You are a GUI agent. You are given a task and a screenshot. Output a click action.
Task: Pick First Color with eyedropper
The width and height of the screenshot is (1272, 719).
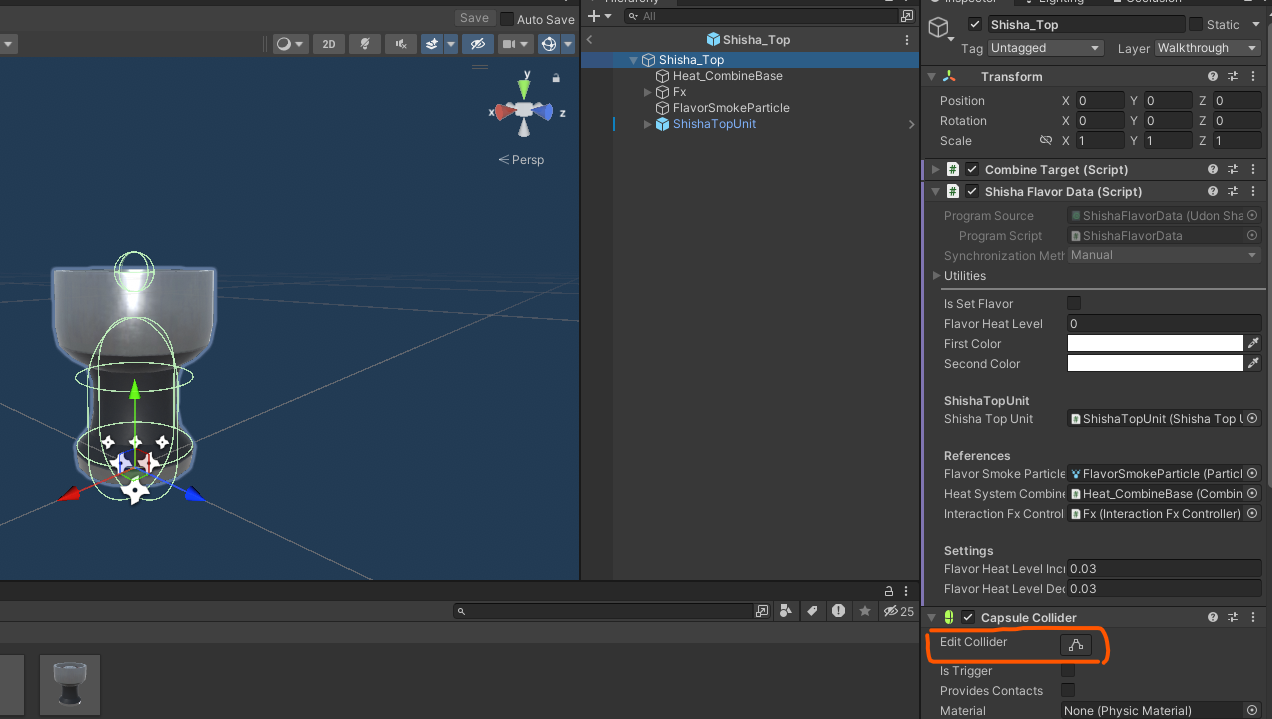click(x=1253, y=343)
